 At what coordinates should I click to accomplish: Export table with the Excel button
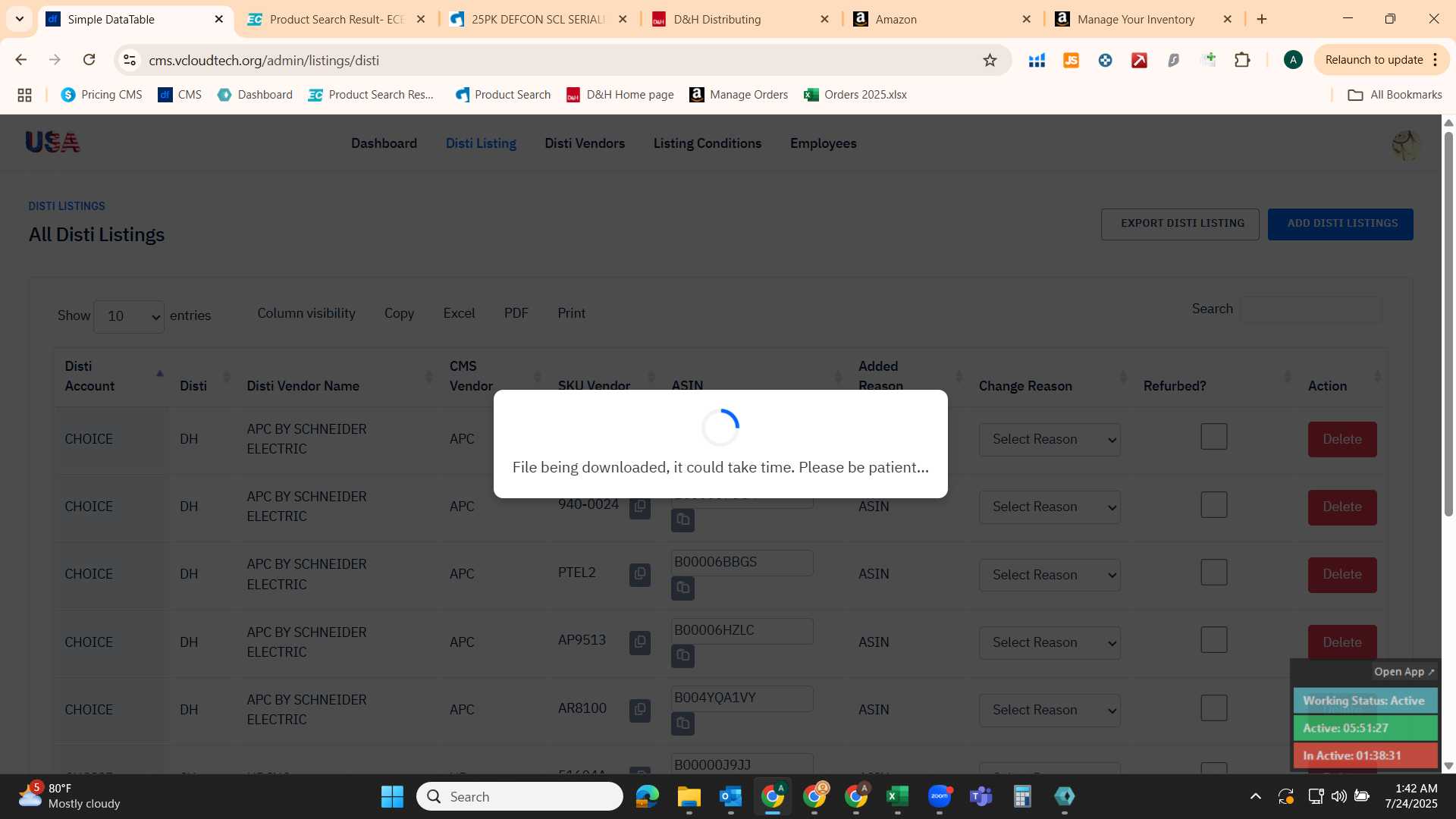[459, 313]
